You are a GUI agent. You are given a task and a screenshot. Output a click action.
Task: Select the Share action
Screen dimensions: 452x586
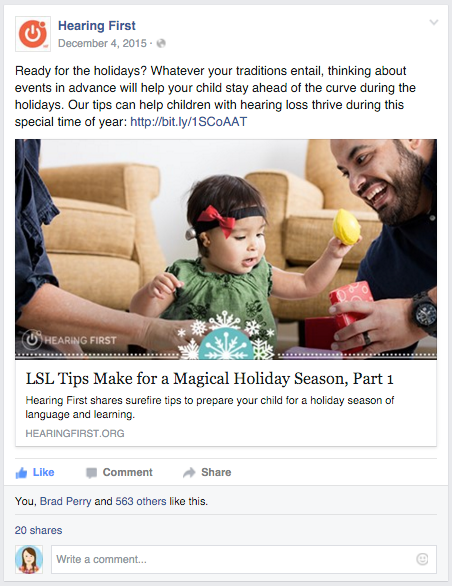[216, 472]
